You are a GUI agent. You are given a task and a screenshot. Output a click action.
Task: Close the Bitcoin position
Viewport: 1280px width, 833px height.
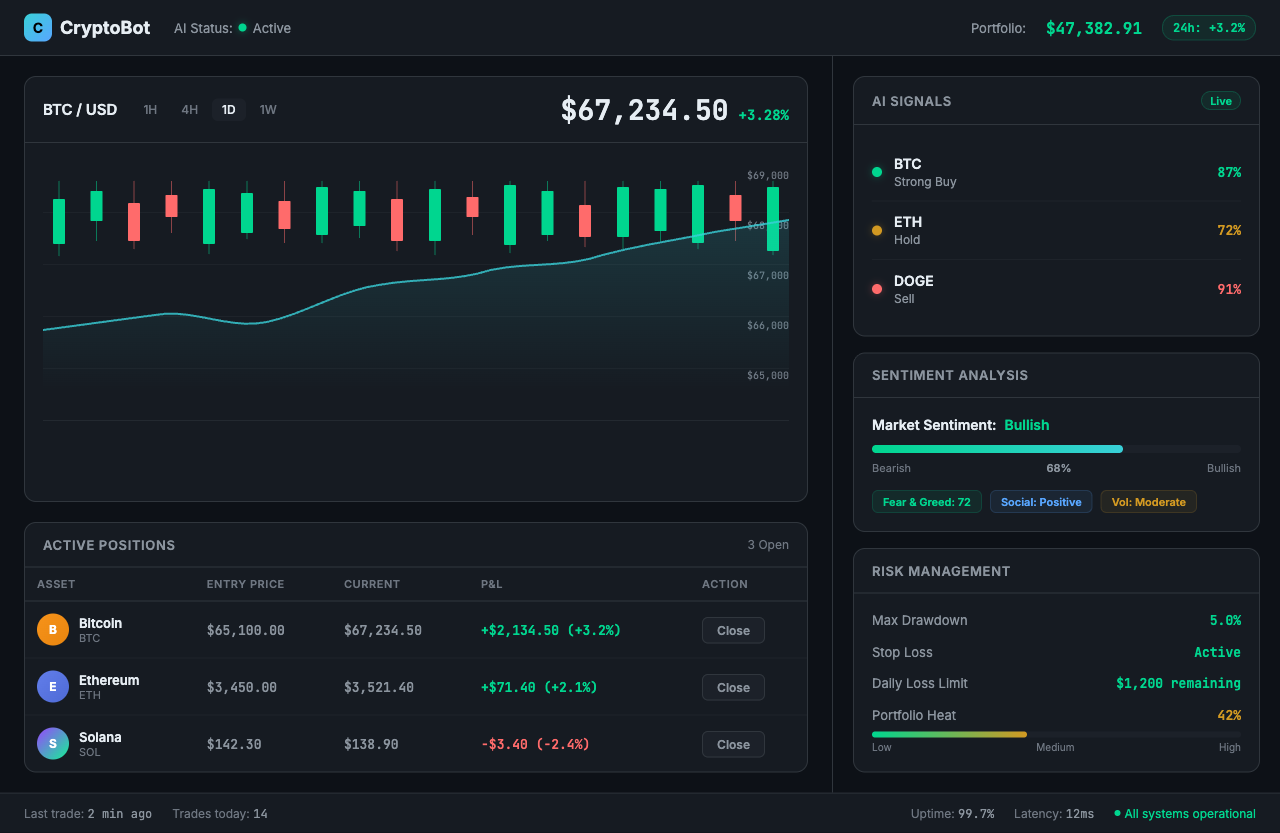(733, 630)
